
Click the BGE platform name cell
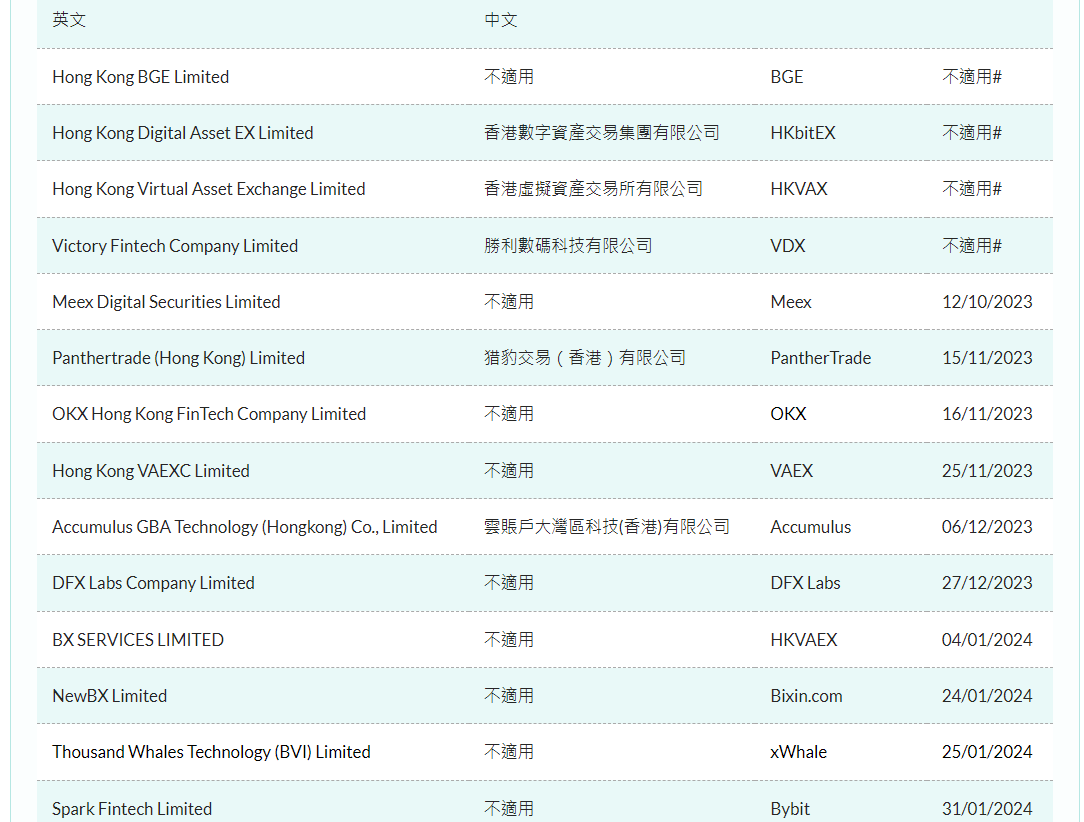tap(787, 77)
